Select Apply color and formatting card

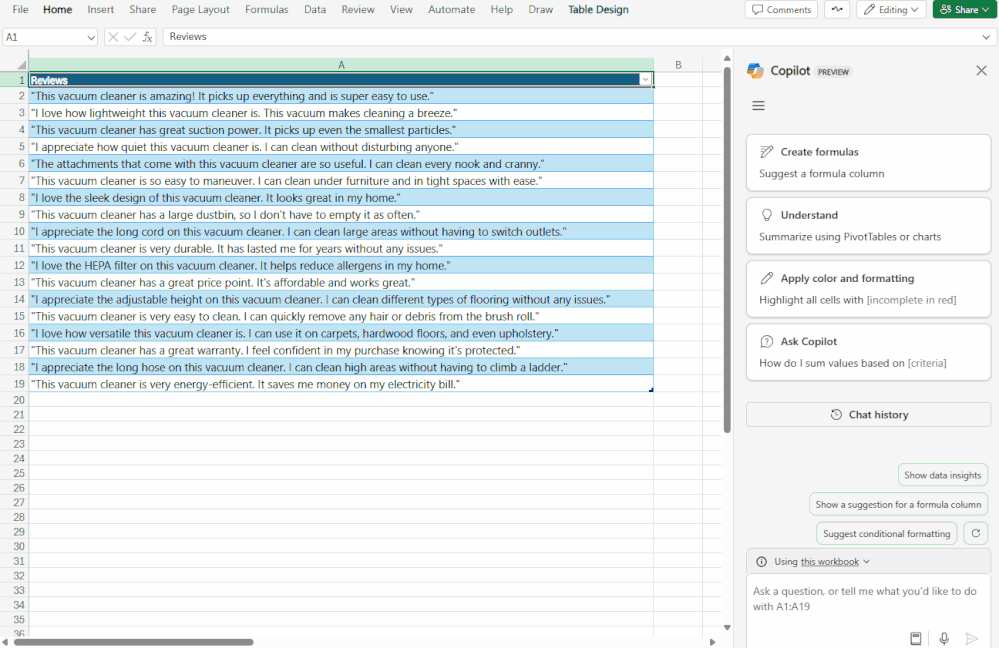[868, 289]
